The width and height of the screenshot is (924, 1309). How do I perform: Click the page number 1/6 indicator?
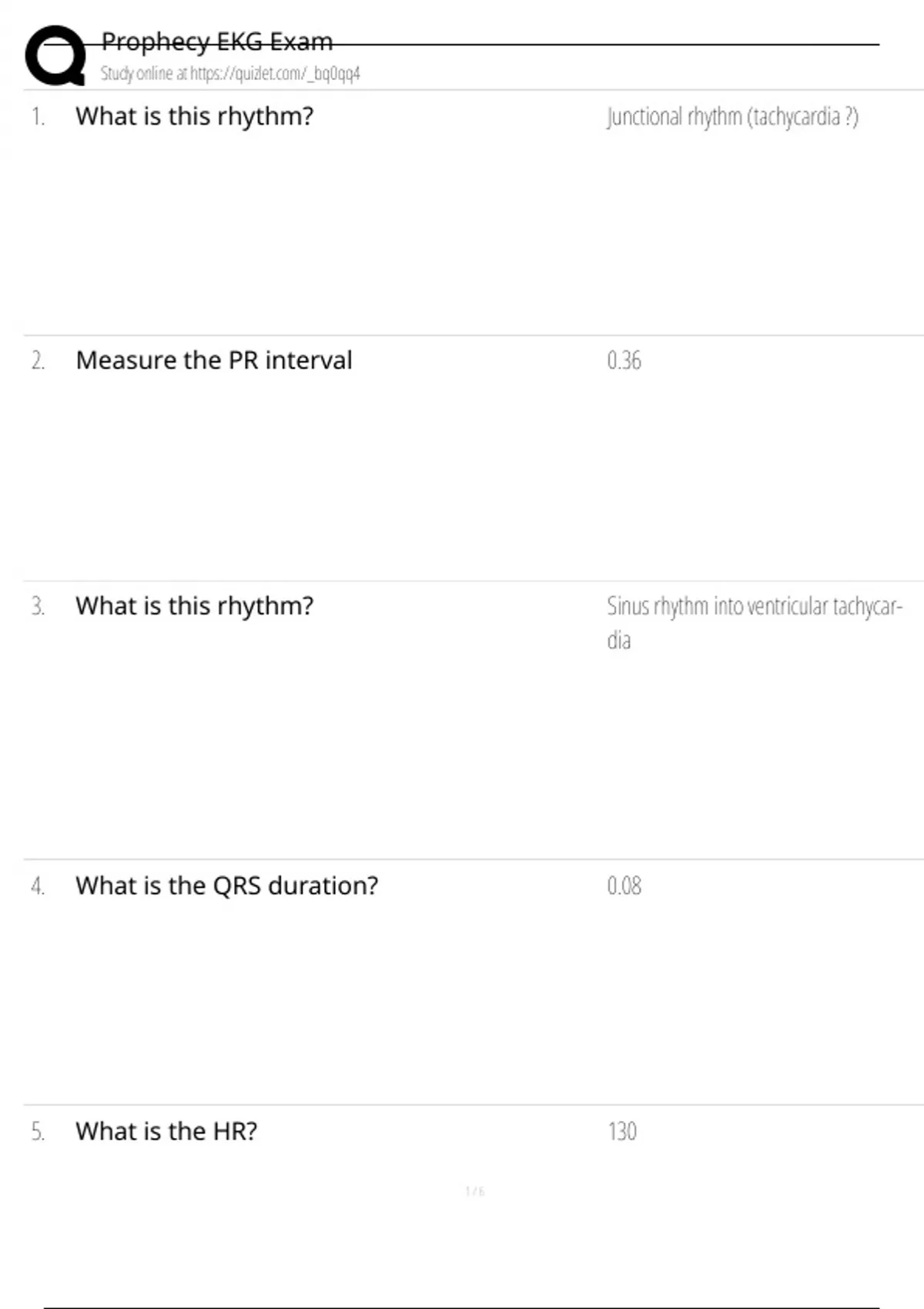tap(475, 1191)
